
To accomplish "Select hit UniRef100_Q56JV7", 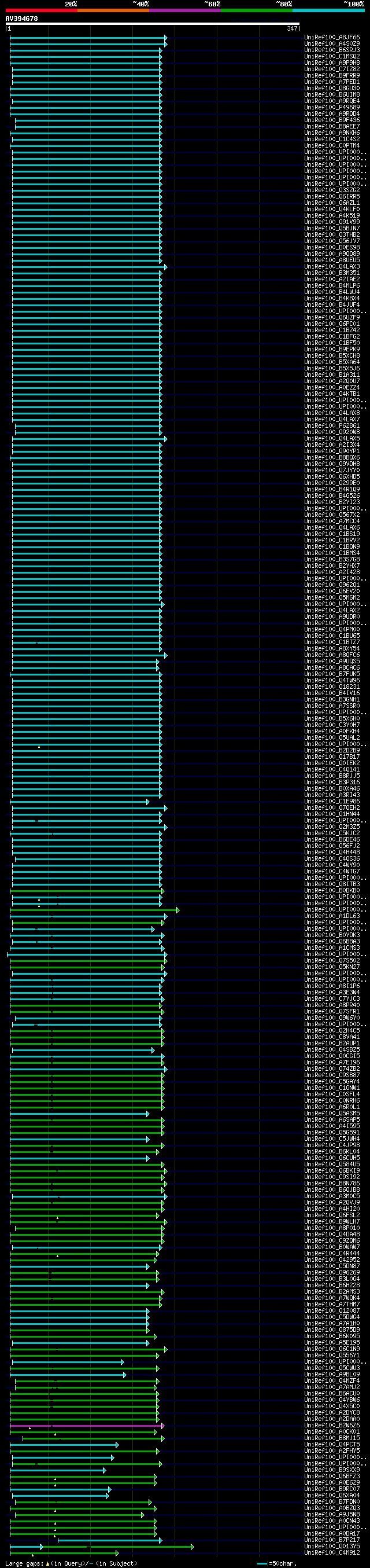I will pos(332,241).
